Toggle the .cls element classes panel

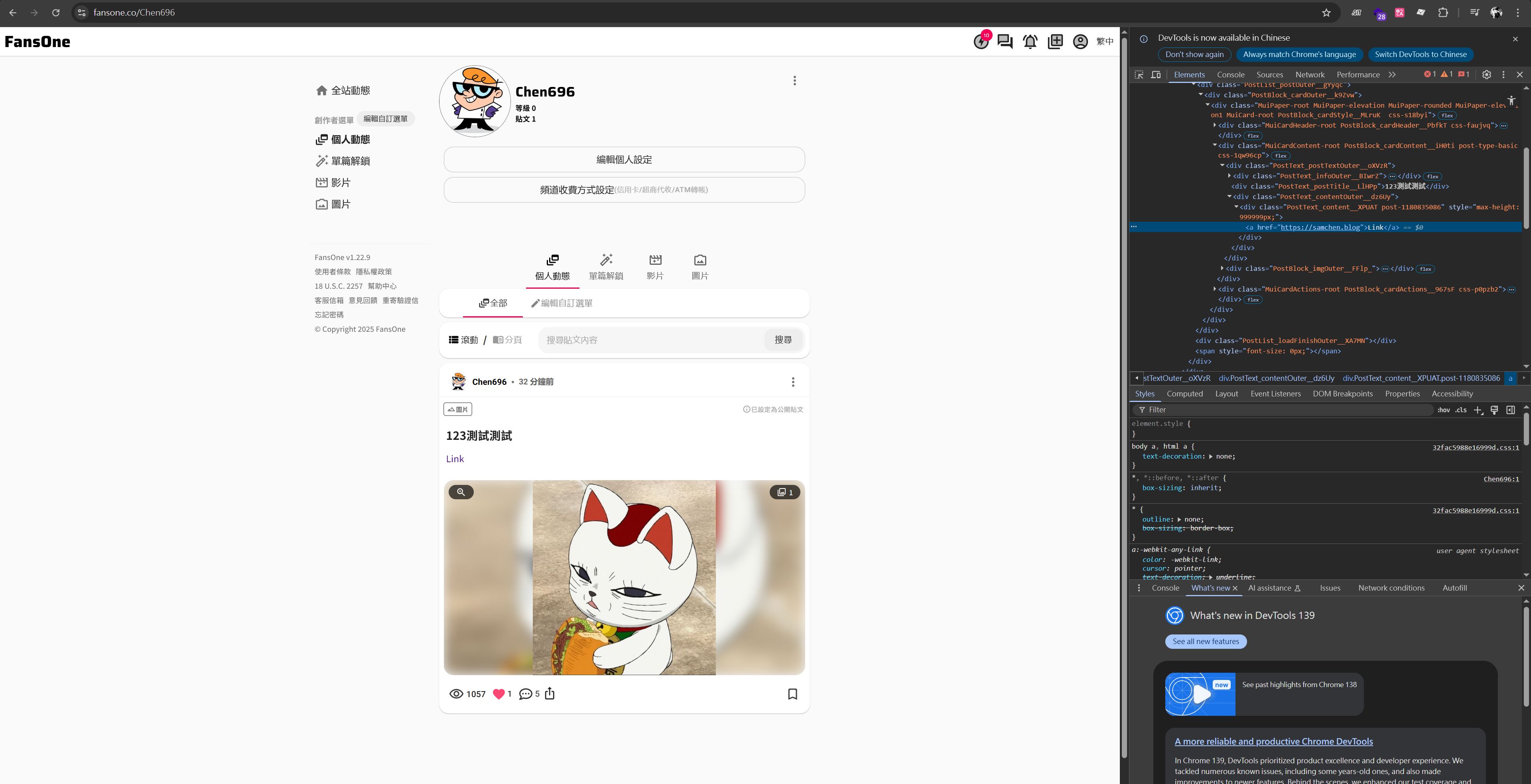click(x=1462, y=410)
